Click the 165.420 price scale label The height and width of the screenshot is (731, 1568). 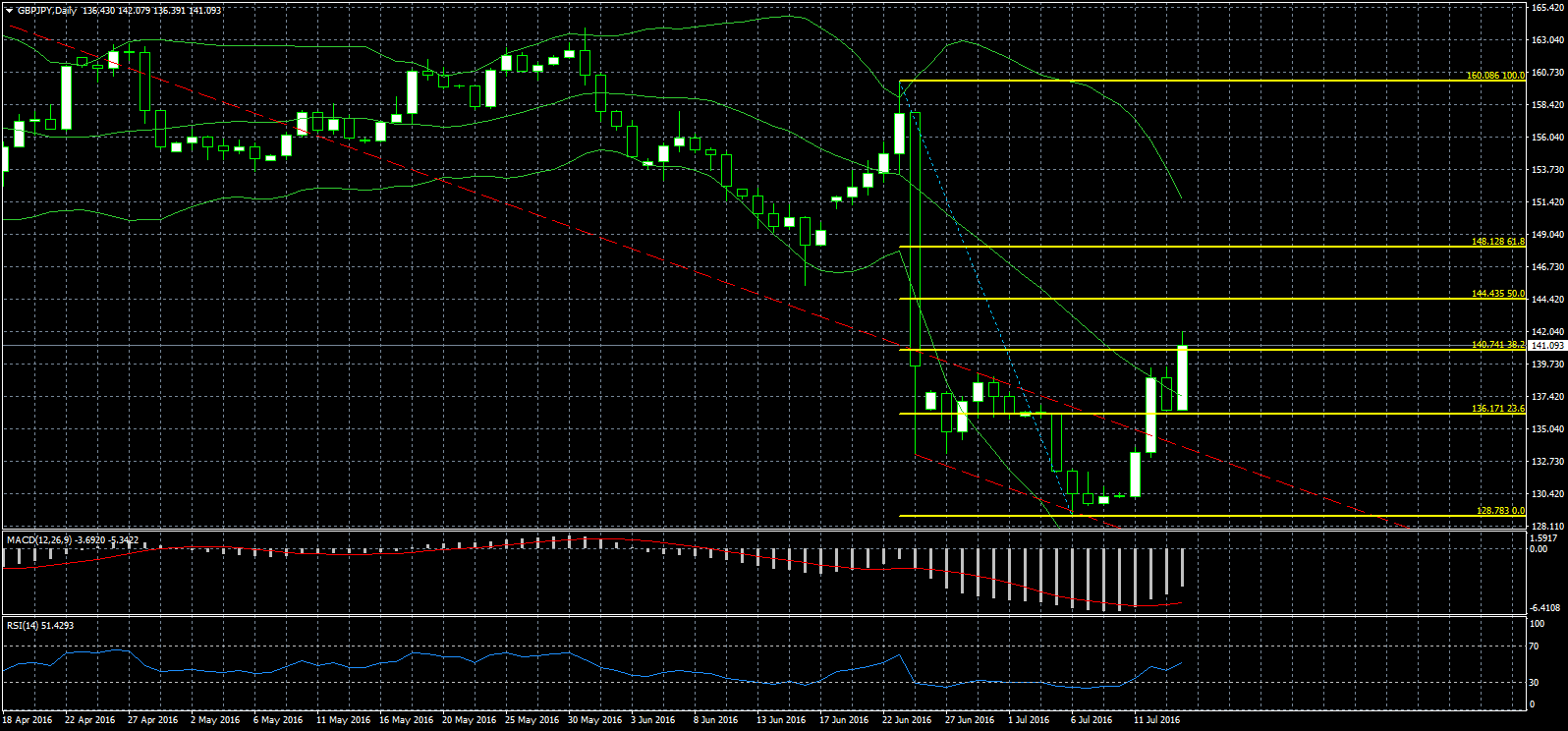pyautogui.click(x=1547, y=8)
